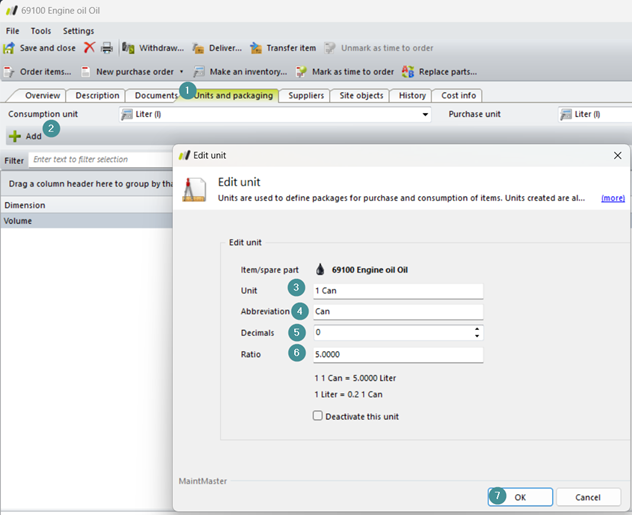Click the printer icon in toolbar
Screen dimensions: 632x515
click(x=106, y=48)
